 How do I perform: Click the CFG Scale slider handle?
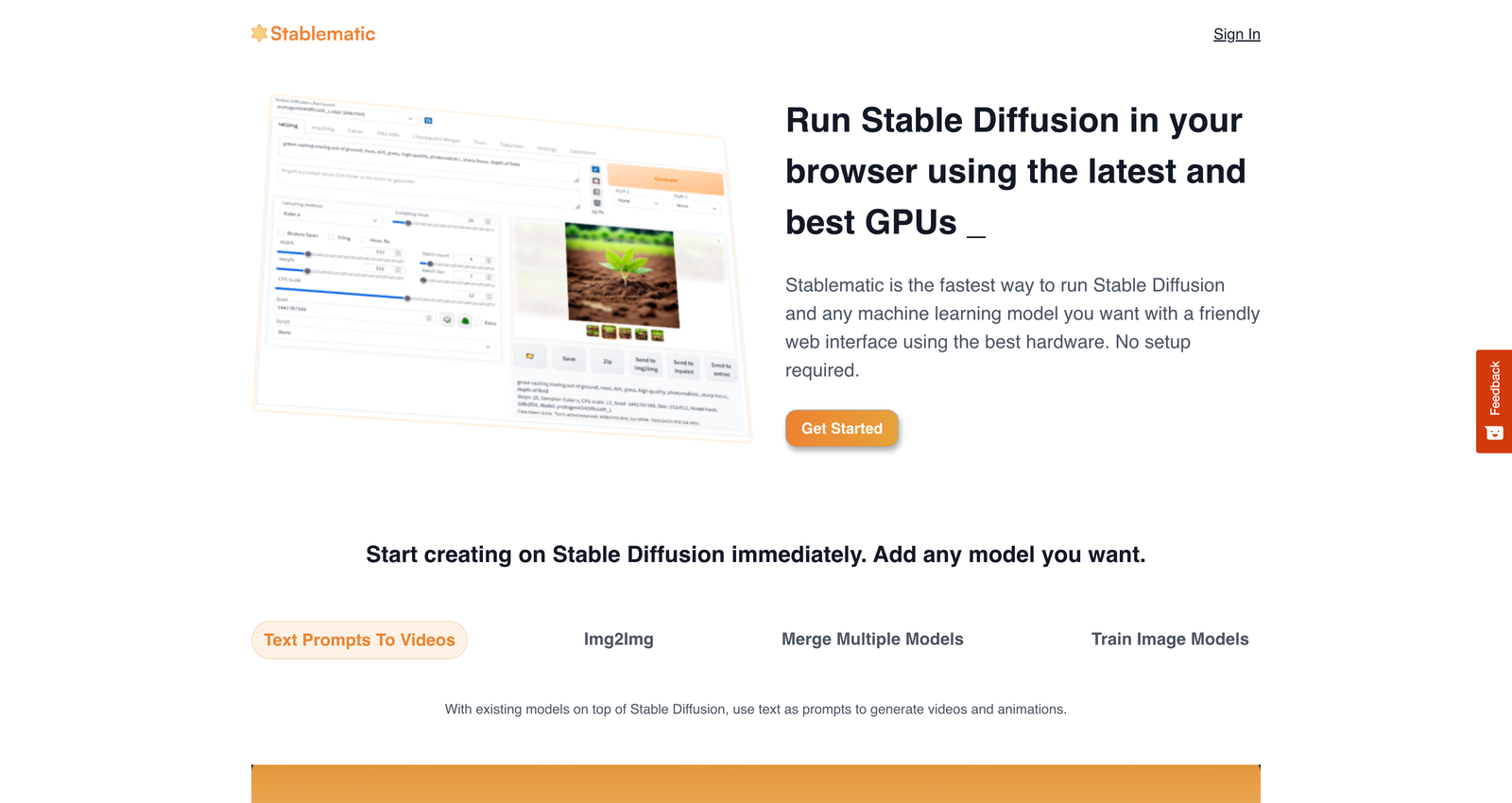point(407,299)
